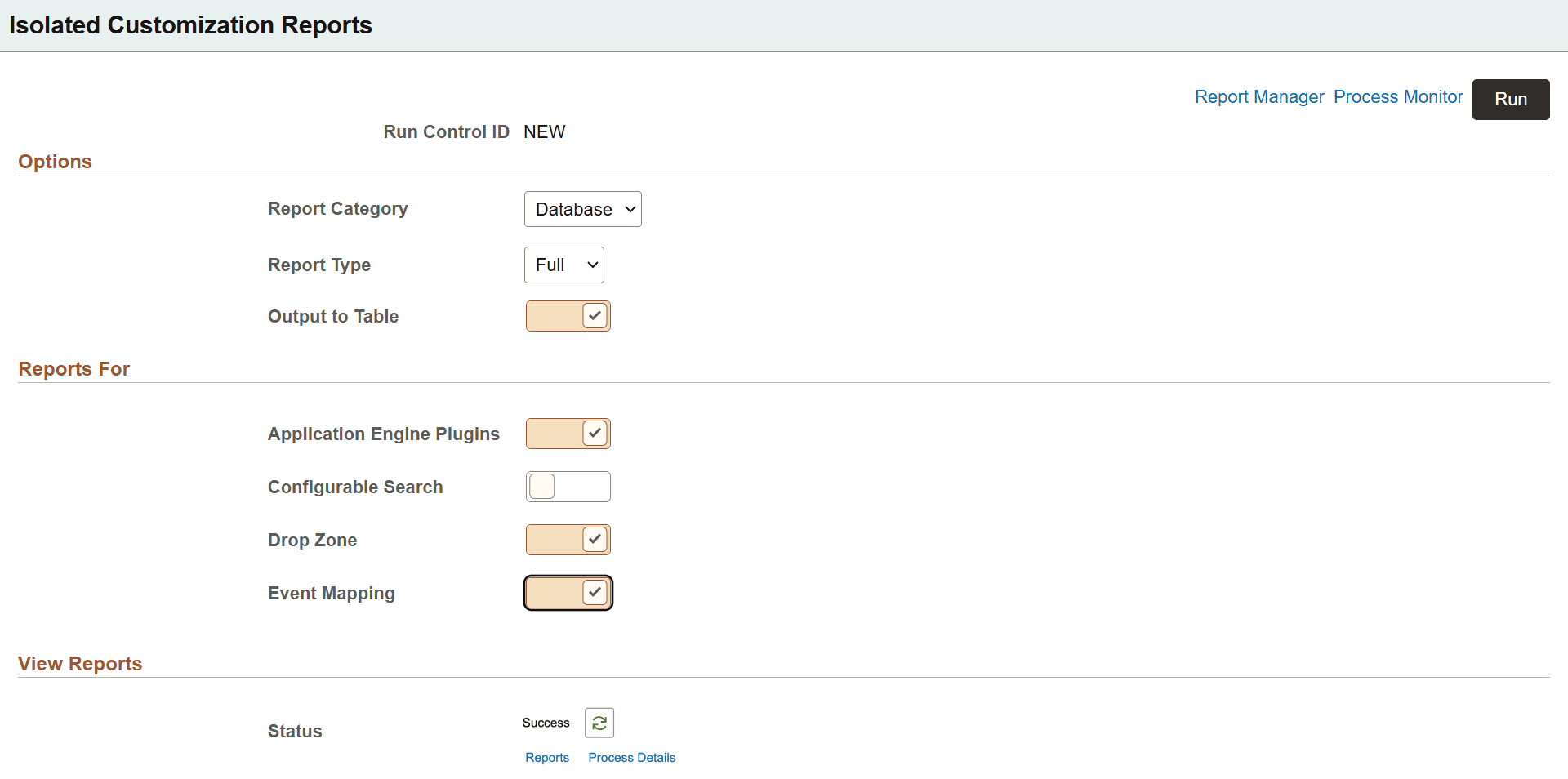Screen dimensions: 1568x779
Task: Disable the Output to Table toggle
Action: coord(568,316)
